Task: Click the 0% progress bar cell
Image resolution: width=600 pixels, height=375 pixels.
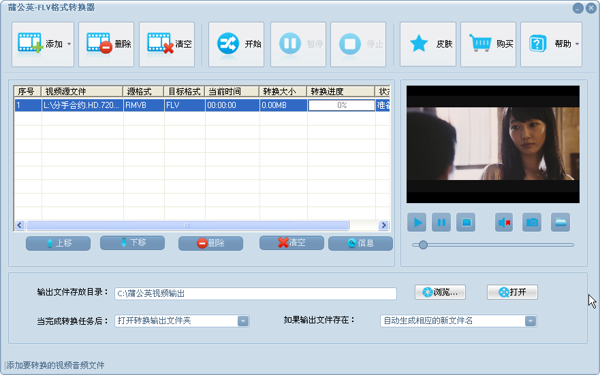Action: pos(341,105)
